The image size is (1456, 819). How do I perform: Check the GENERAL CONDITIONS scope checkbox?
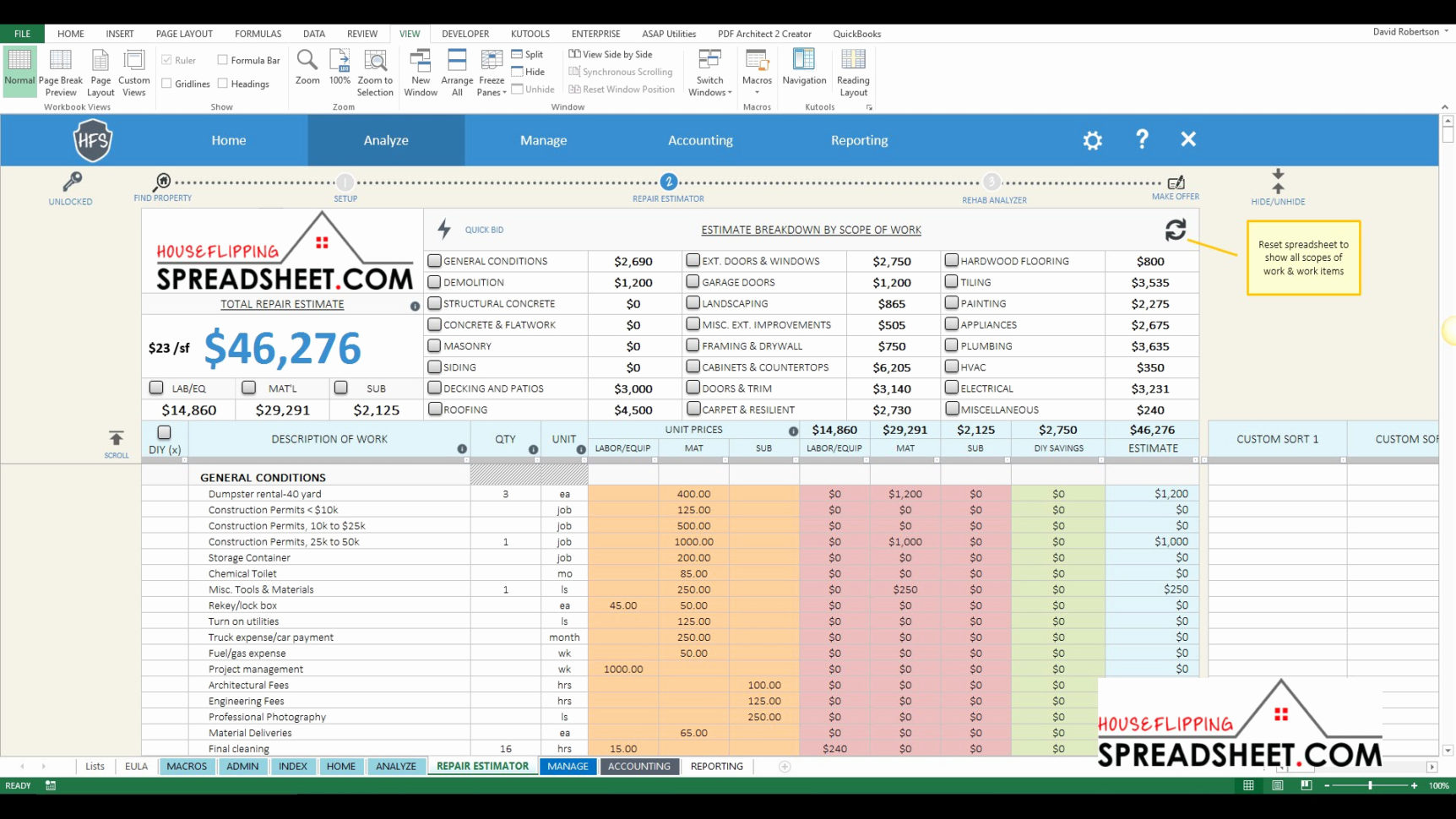point(434,260)
